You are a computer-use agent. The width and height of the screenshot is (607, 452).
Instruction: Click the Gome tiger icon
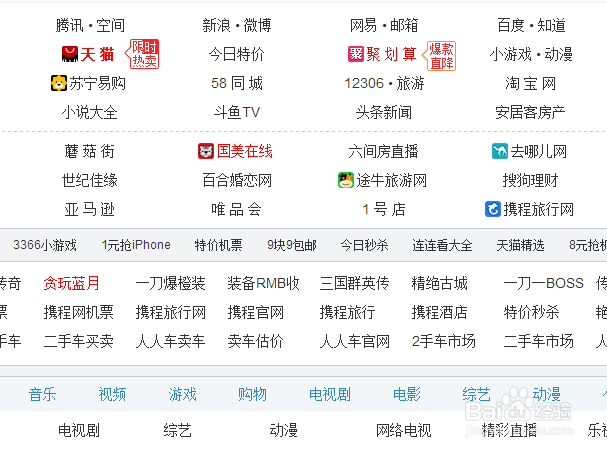click(206, 151)
